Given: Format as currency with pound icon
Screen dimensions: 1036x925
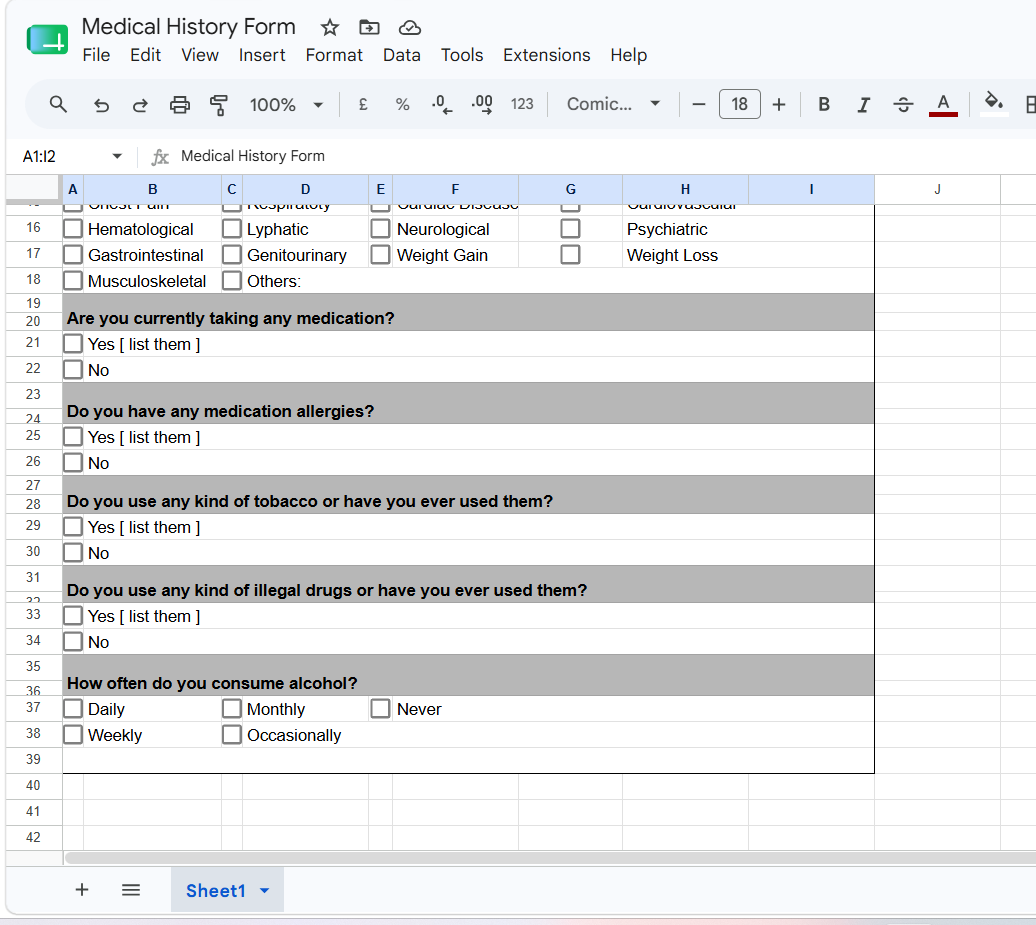Looking at the screenshot, I should pos(363,104).
